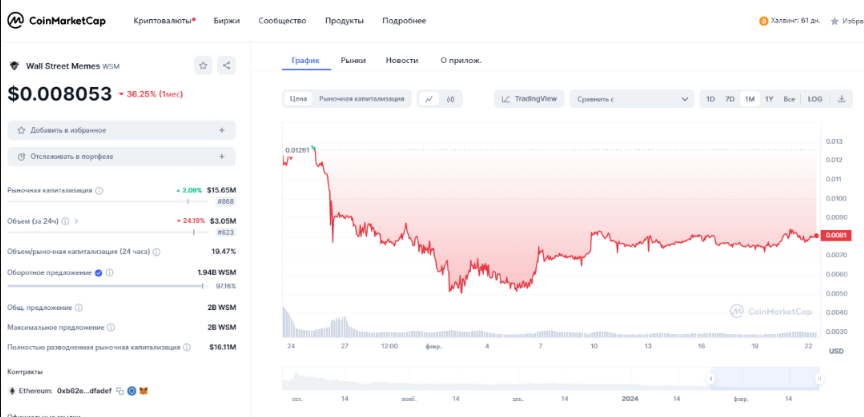Open the Рынки tab
Screen dimensions: 864x417
[x=353, y=61]
